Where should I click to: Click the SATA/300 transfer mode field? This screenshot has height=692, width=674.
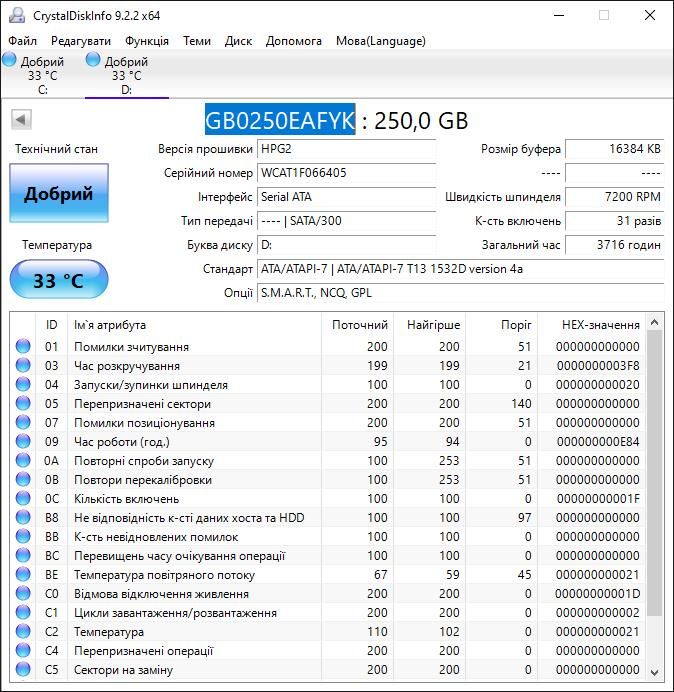pyautogui.click(x=346, y=221)
